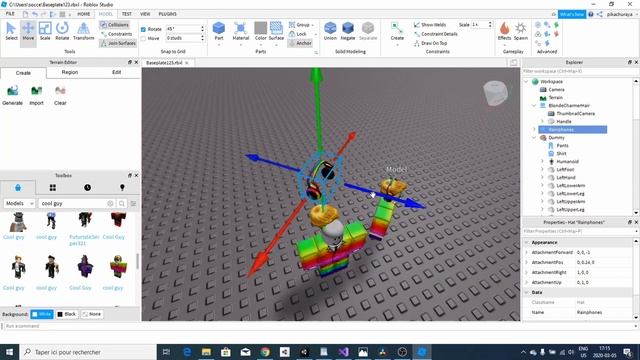The width and height of the screenshot is (640, 360).
Task: Switch to the HOME ribbon tab
Action: tap(83, 14)
